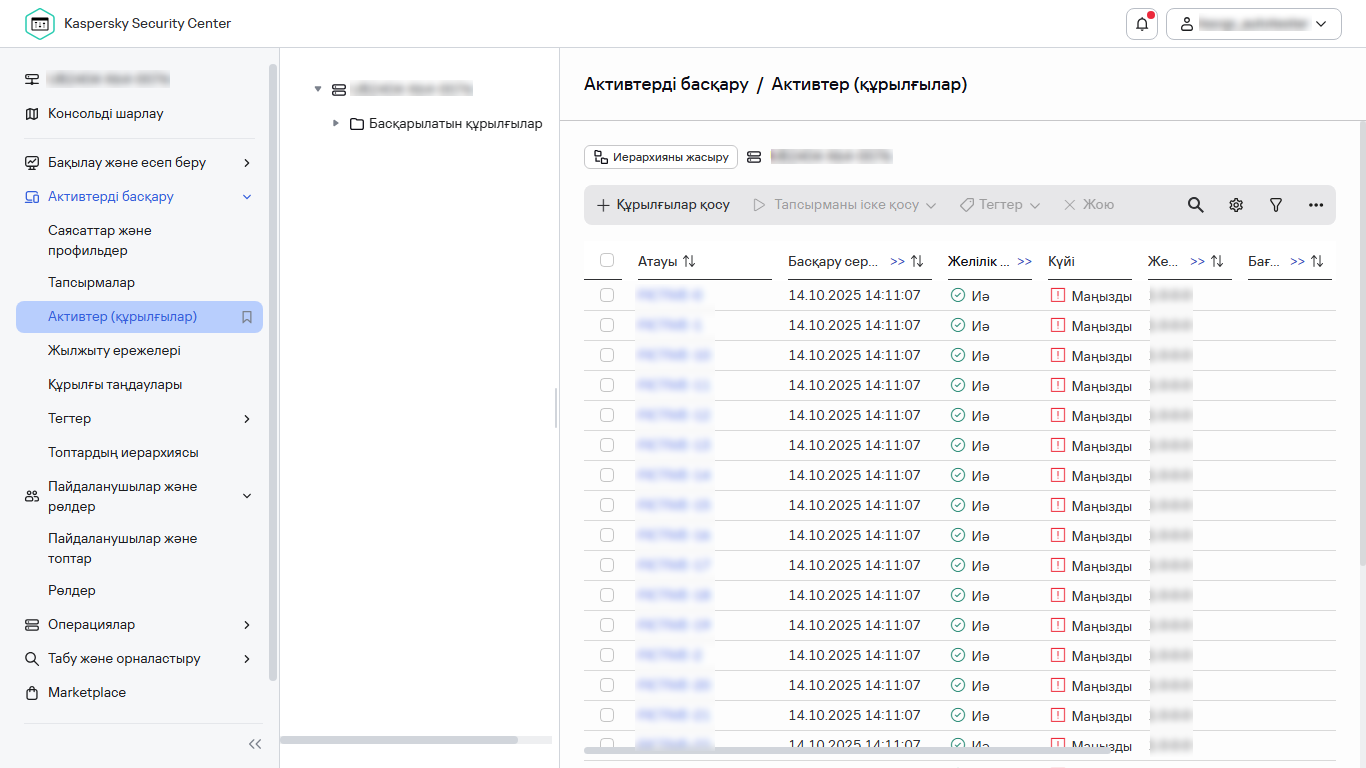Click bookmark icon beside Активтер (құрылғылар)
Screen dimensions: 1366x768
[247, 317]
